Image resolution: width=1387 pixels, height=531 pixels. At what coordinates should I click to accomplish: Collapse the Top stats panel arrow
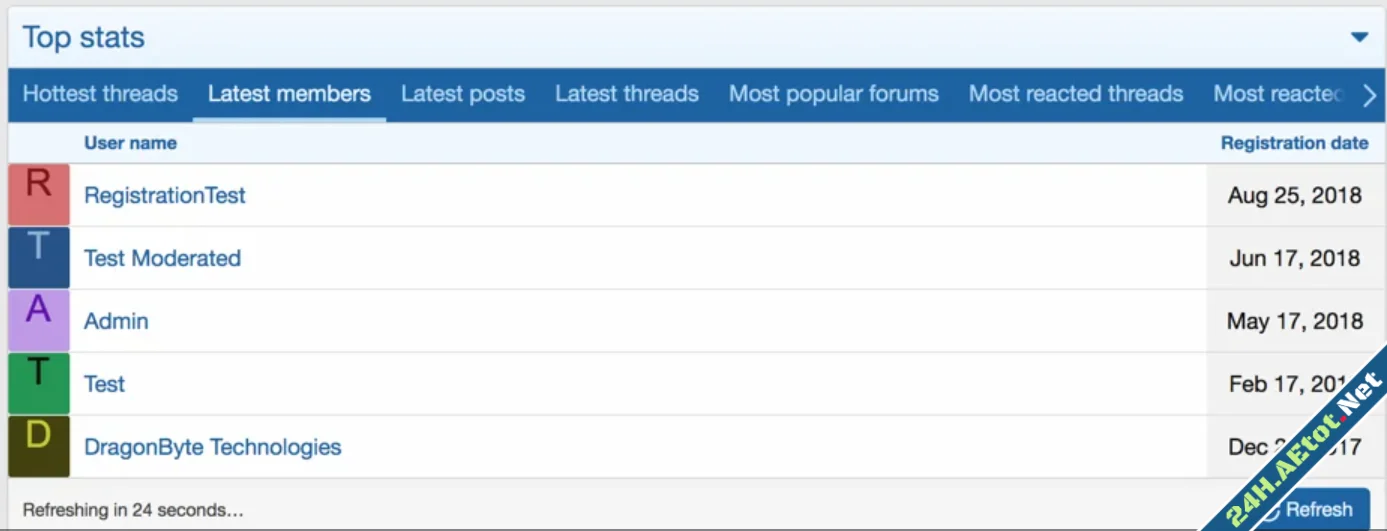click(x=1359, y=38)
